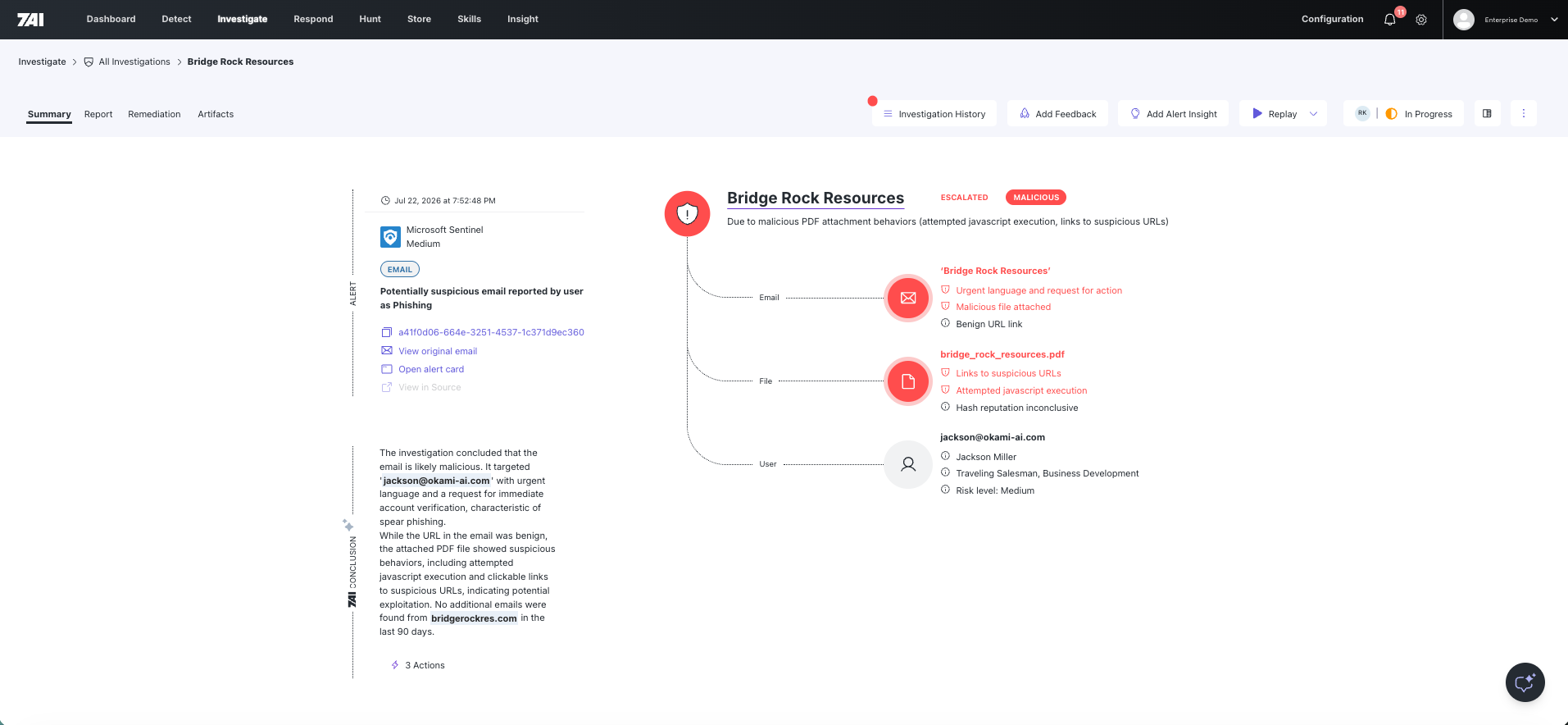Image resolution: width=1568 pixels, height=725 pixels.
Task: Expand the Replay options chevron
Action: 1313,114
